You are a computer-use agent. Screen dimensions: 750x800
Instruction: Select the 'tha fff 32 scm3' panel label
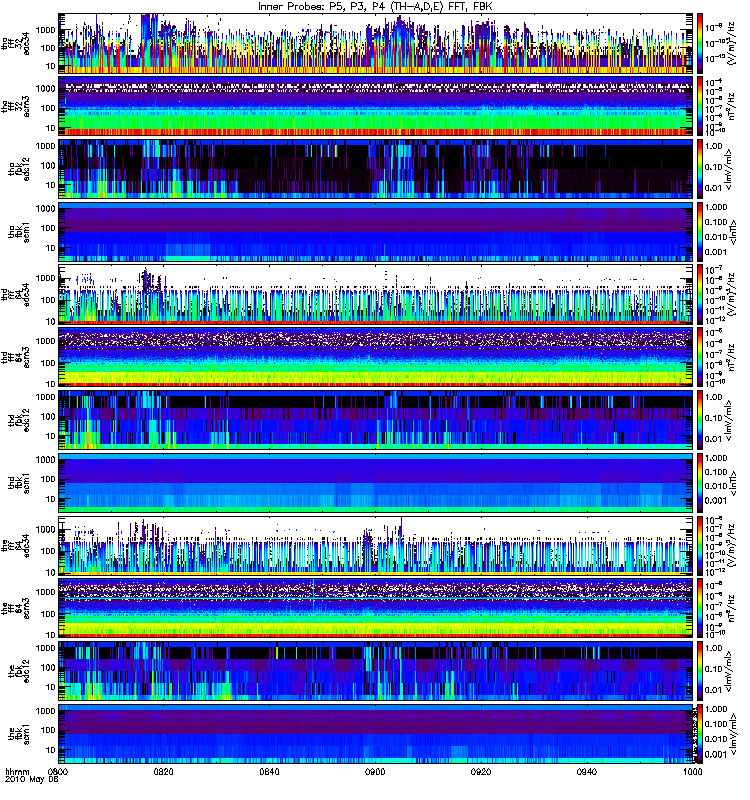[x=15, y=107]
